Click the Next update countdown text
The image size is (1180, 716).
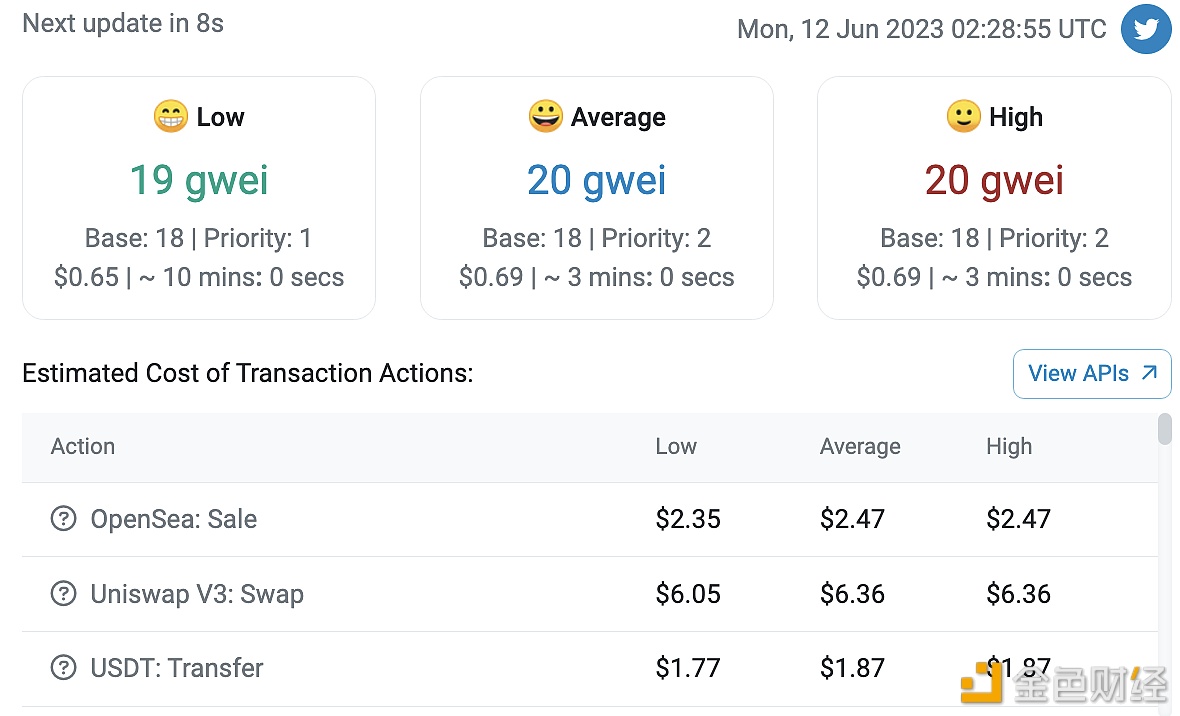(x=123, y=23)
